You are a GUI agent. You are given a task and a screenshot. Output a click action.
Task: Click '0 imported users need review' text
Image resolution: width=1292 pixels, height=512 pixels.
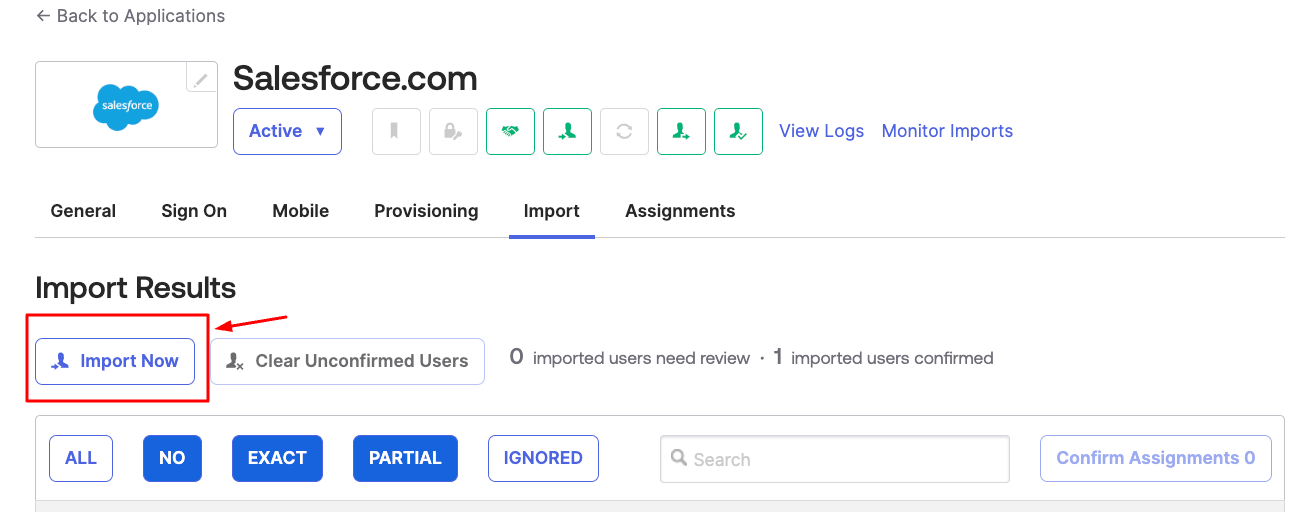(x=630, y=357)
